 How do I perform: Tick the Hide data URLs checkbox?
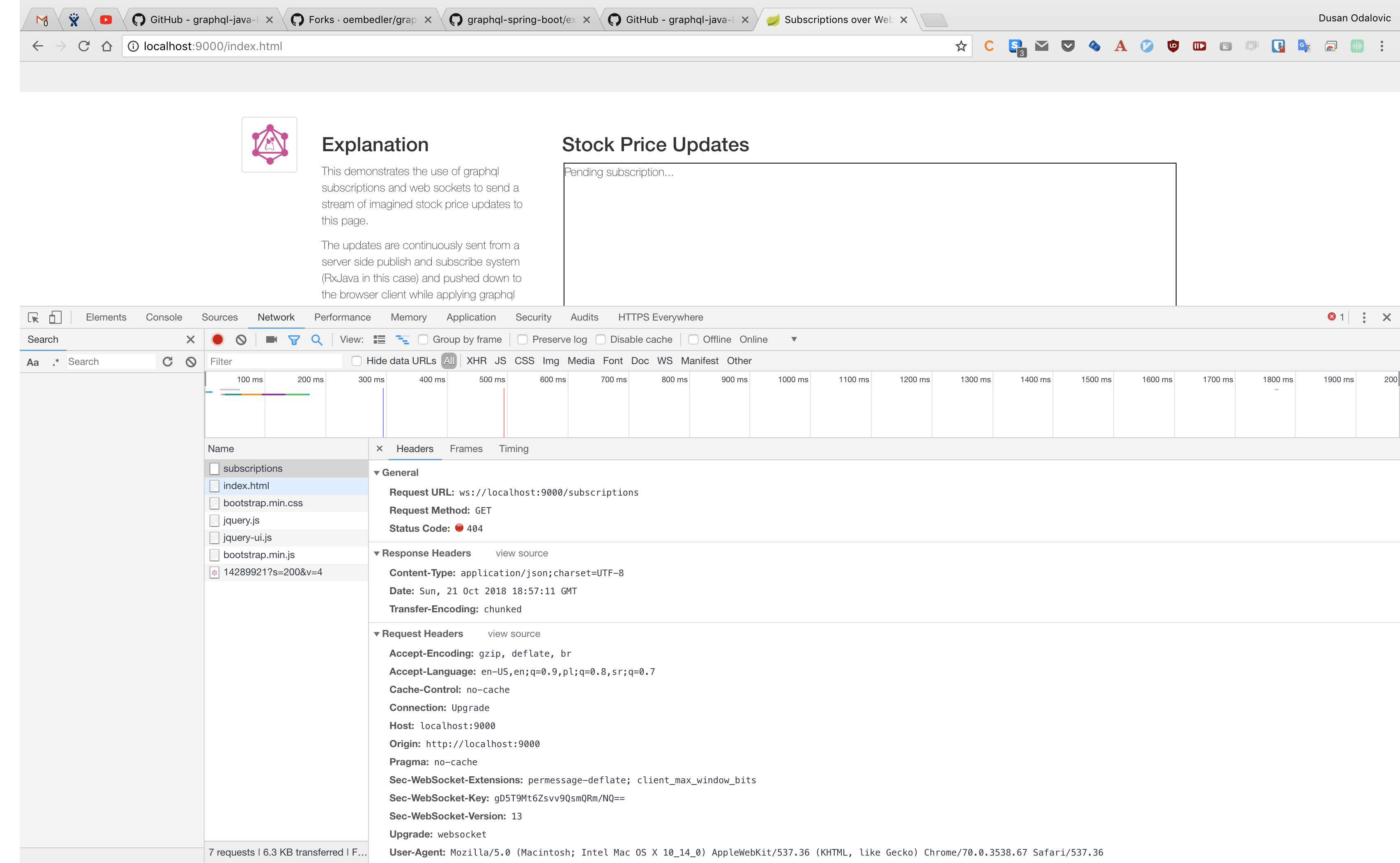tap(357, 361)
